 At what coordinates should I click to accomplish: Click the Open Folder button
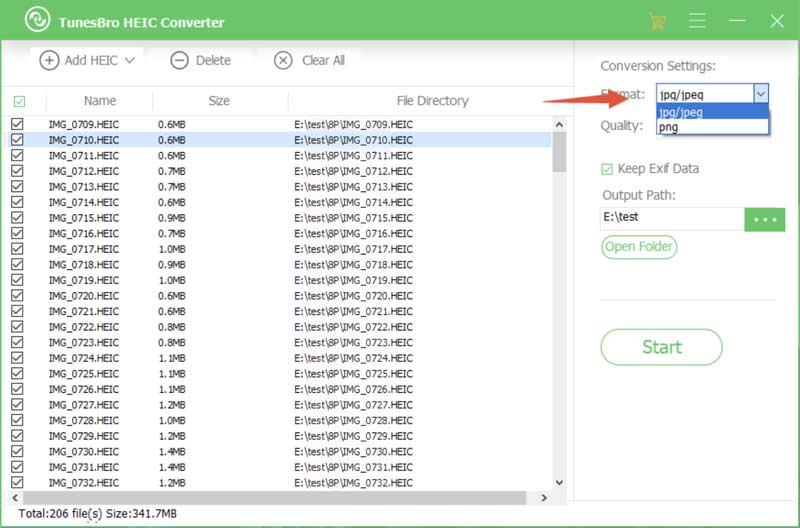(x=639, y=247)
